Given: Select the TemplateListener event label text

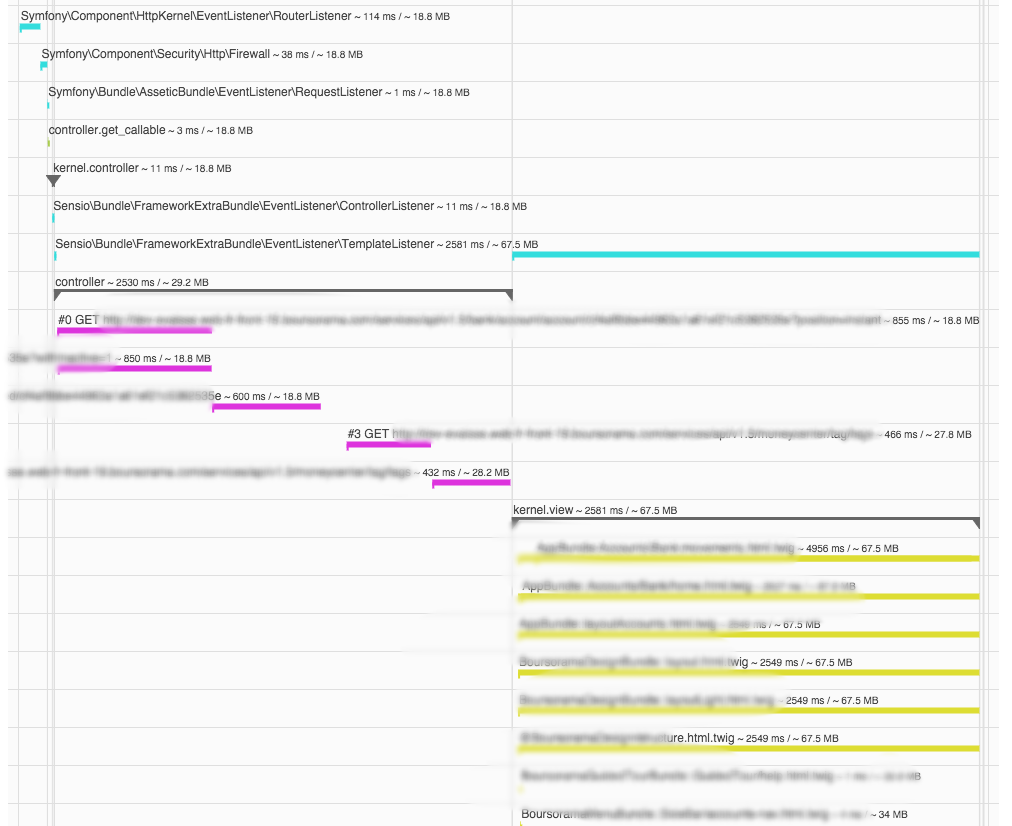Looking at the screenshot, I should coord(244,244).
